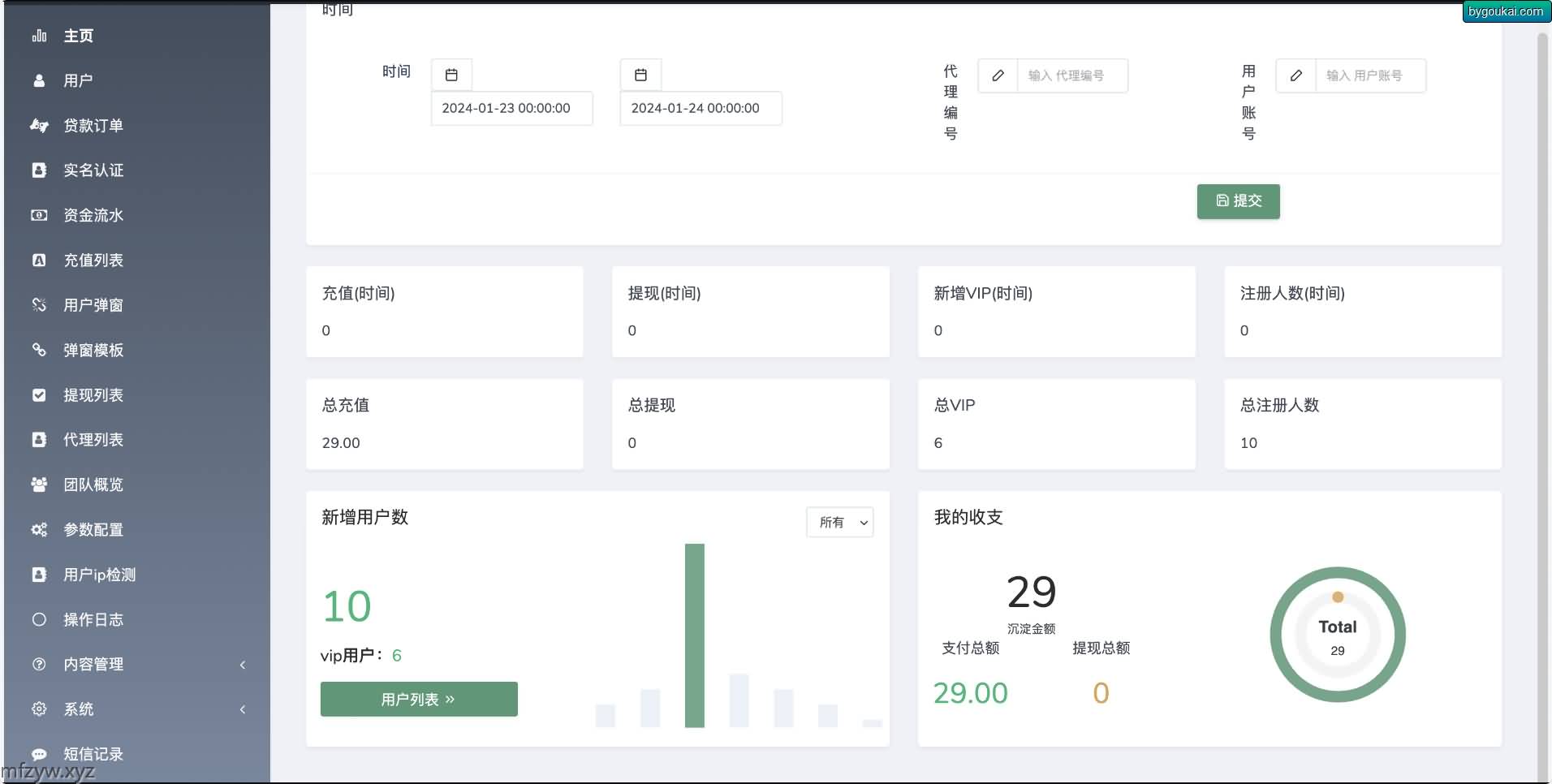Open 实名认证 from the sidebar
The width and height of the screenshot is (1552, 784).
point(93,170)
